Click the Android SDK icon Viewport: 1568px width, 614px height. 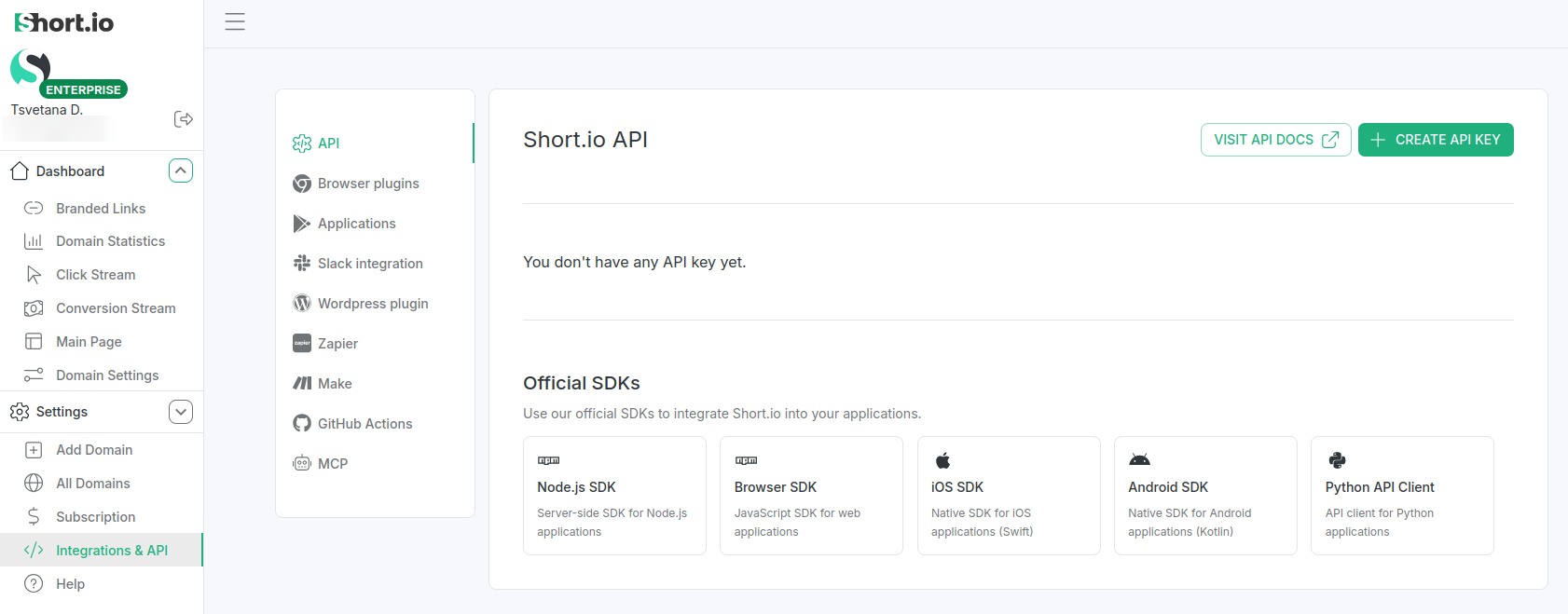(x=1139, y=460)
